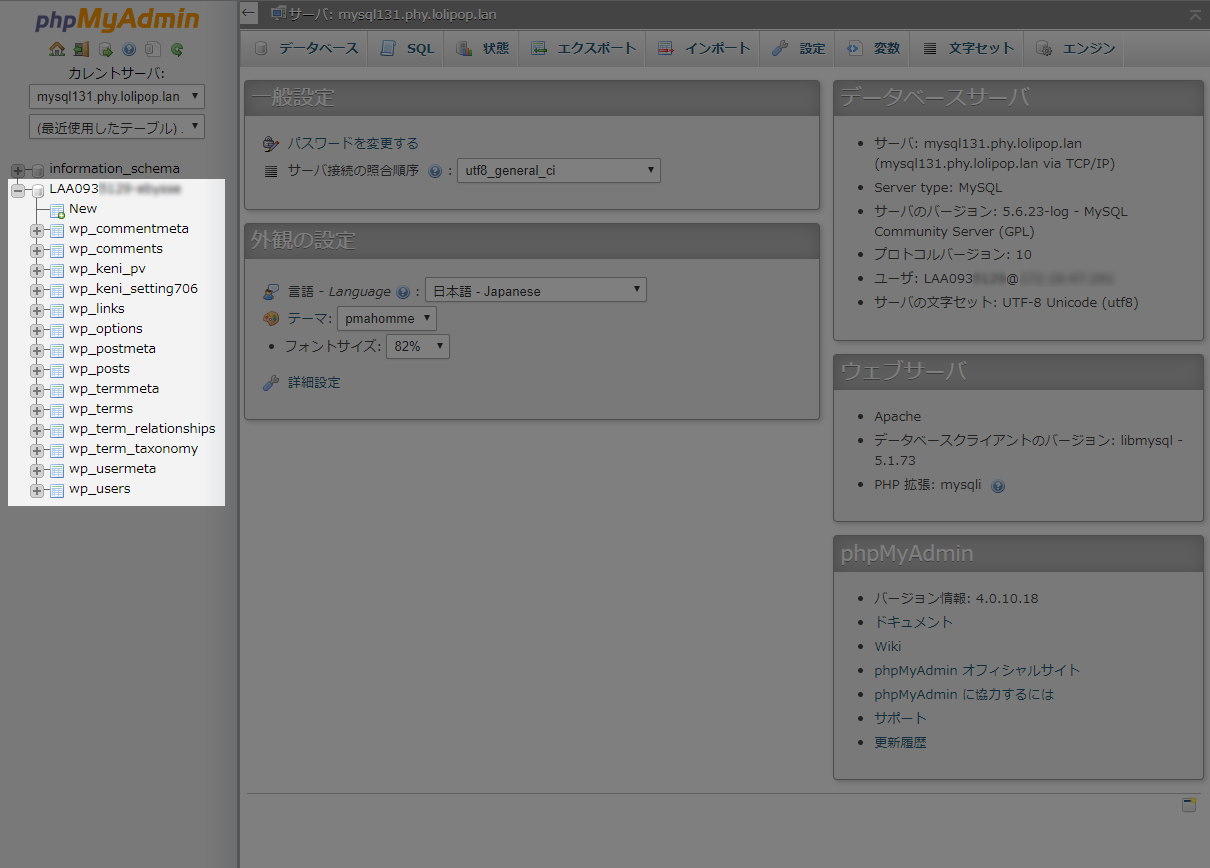Viewport: 1210px width, 868px height.
Task: Collapse the LAA093 database tree node
Action: [17, 188]
